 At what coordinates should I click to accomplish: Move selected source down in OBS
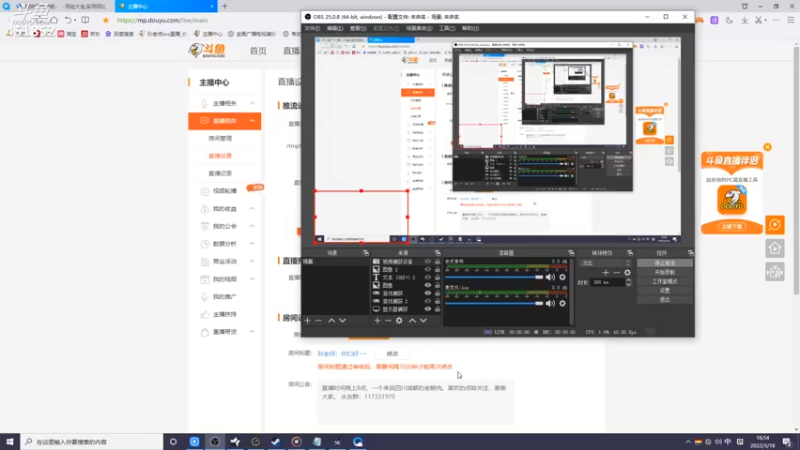tap(423, 320)
